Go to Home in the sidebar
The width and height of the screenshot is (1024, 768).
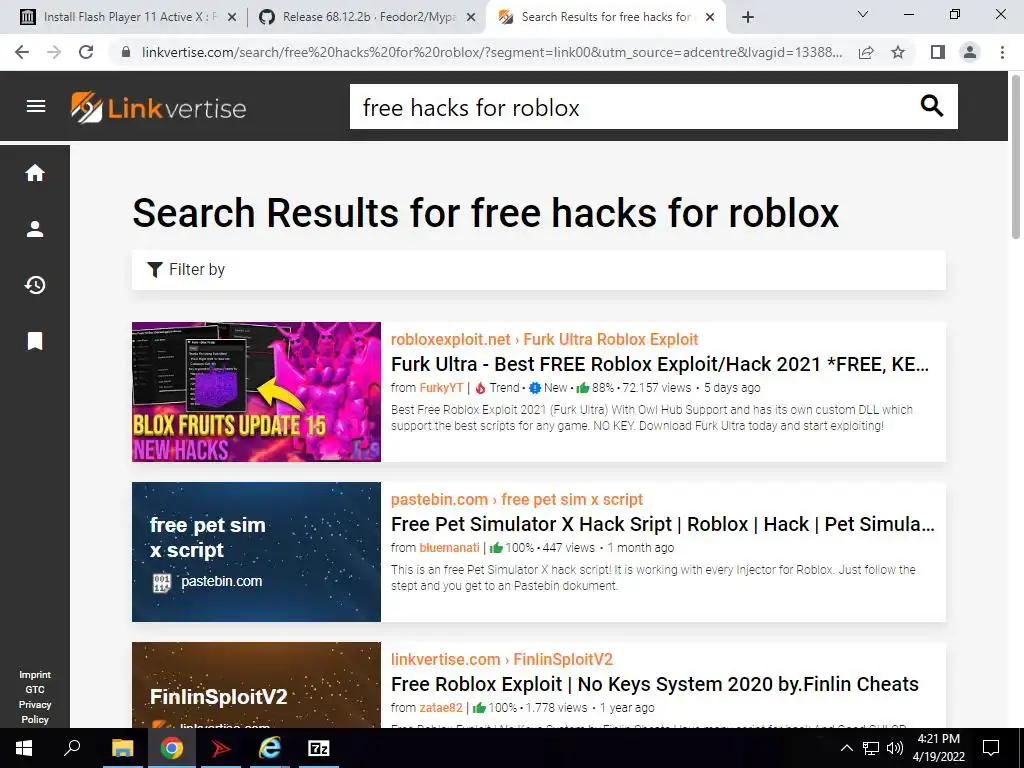(x=35, y=173)
